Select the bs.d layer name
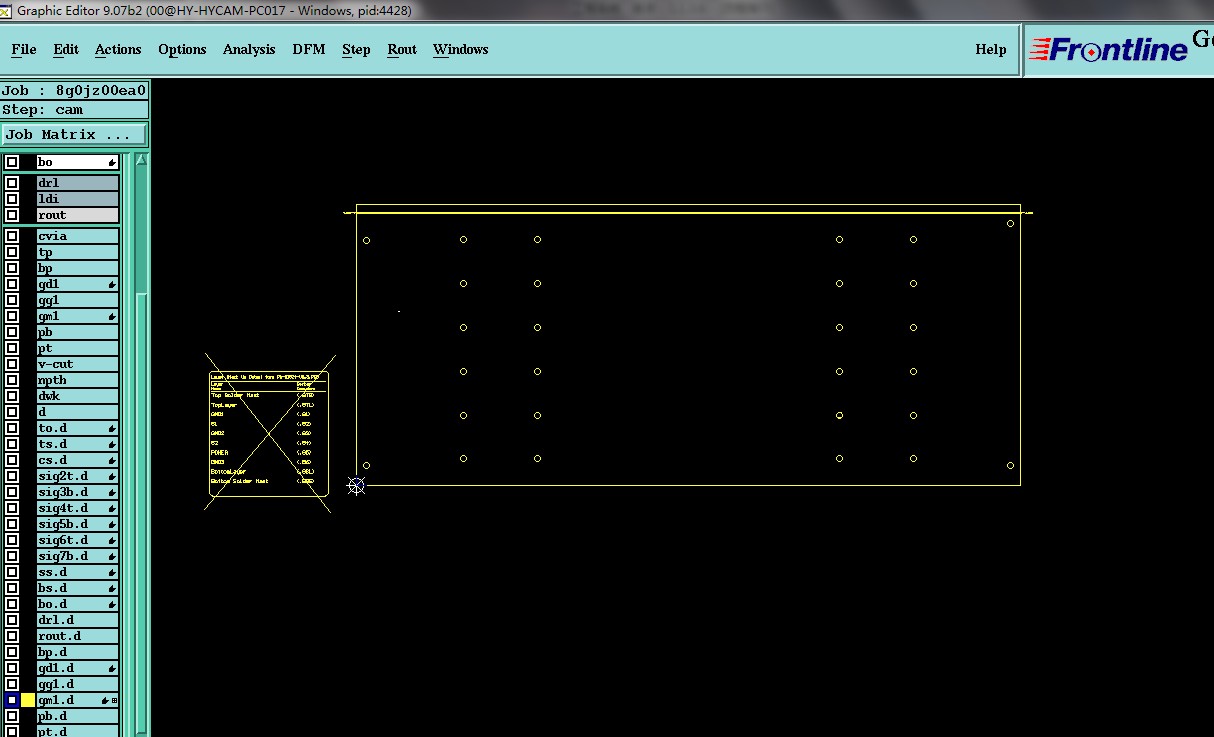 pyautogui.click(x=78, y=588)
